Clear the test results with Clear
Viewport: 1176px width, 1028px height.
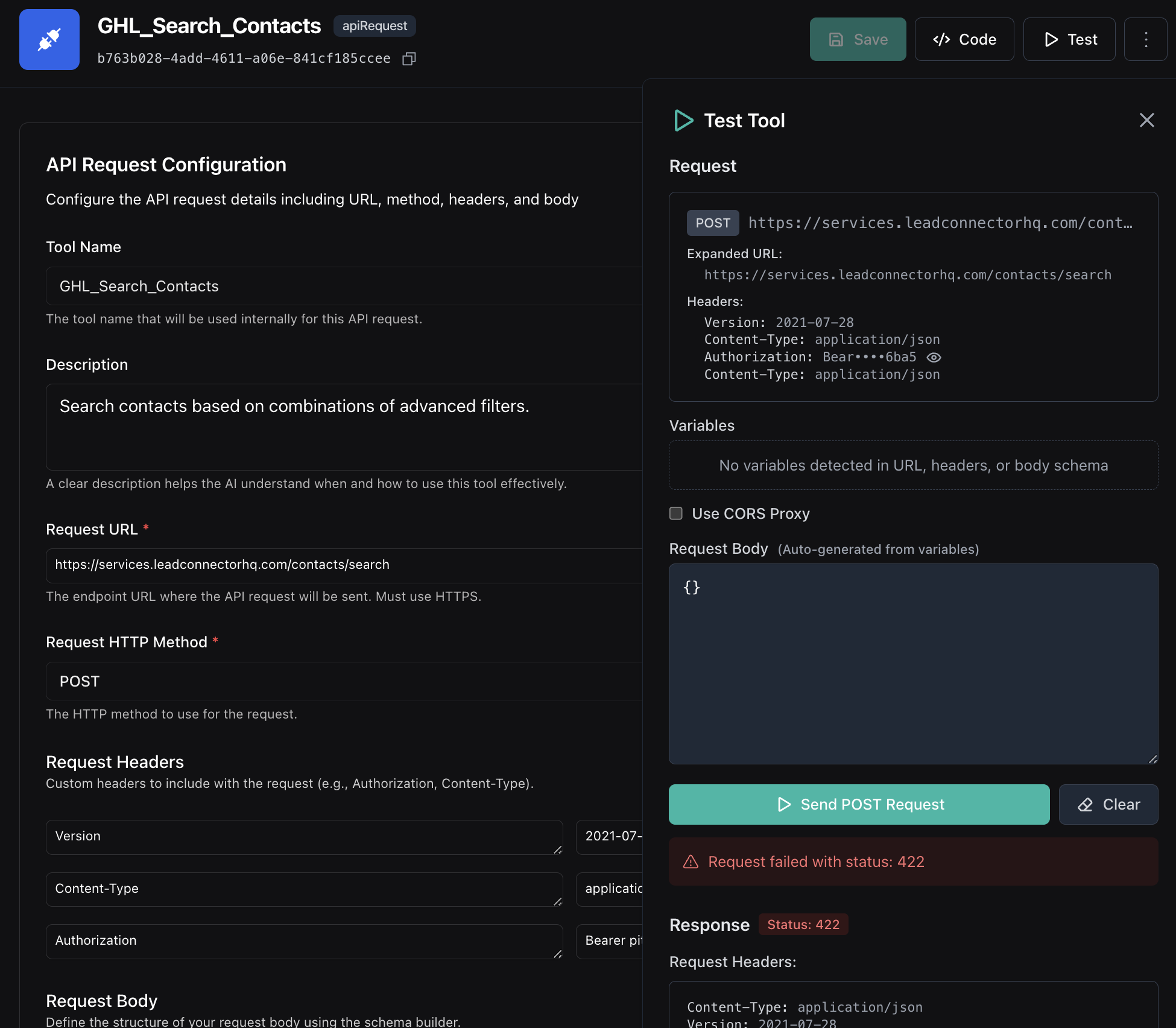pyautogui.click(x=1108, y=804)
